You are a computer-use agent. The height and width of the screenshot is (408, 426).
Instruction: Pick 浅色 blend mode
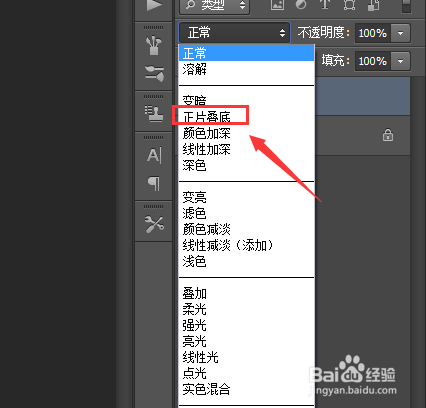(x=247, y=261)
